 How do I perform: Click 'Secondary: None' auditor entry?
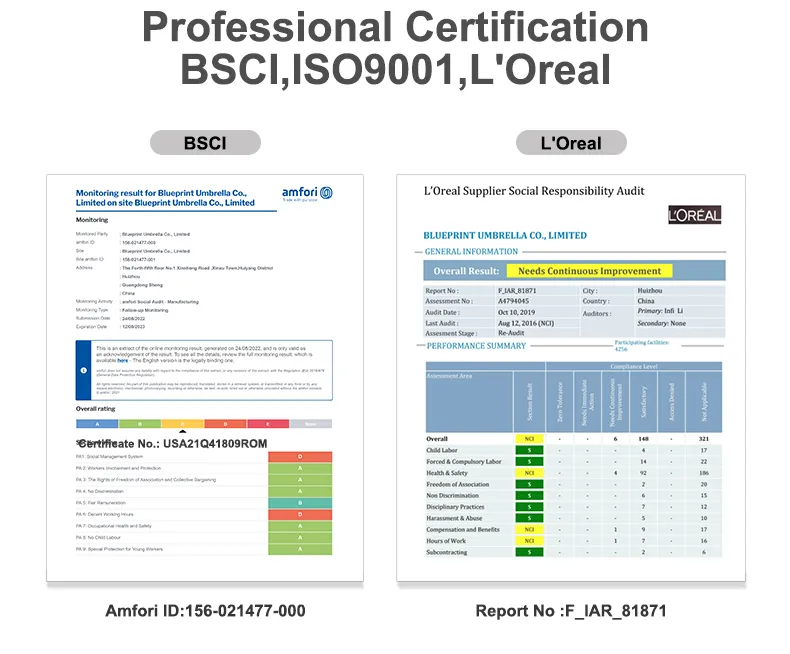662,323
